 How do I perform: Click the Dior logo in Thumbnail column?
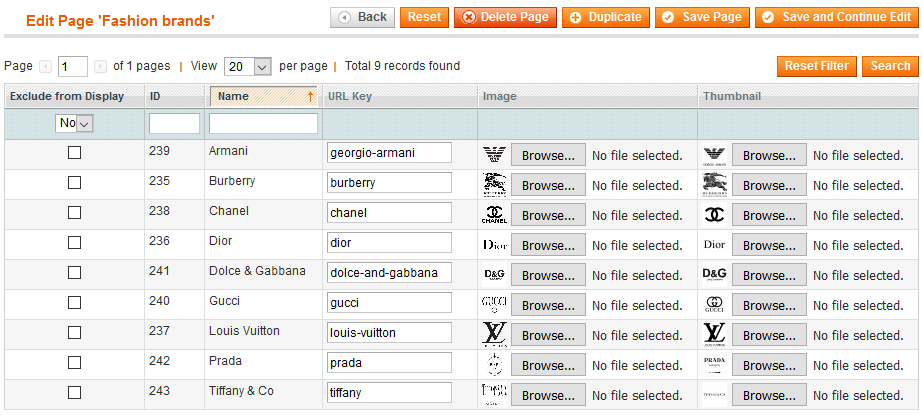tap(715, 245)
